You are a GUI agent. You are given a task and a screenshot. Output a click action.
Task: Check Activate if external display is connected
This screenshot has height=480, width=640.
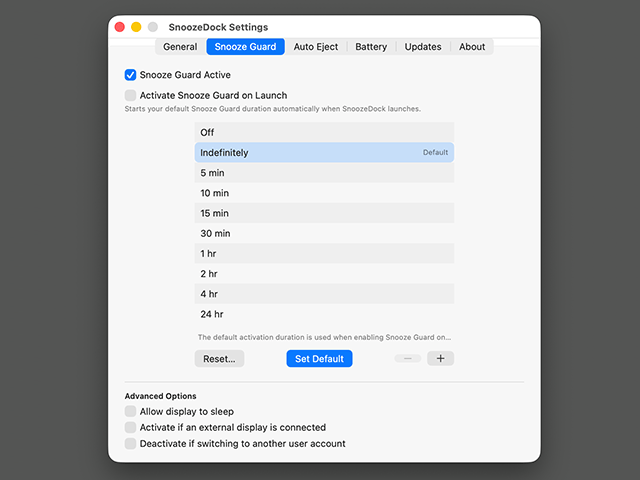[x=130, y=427]
